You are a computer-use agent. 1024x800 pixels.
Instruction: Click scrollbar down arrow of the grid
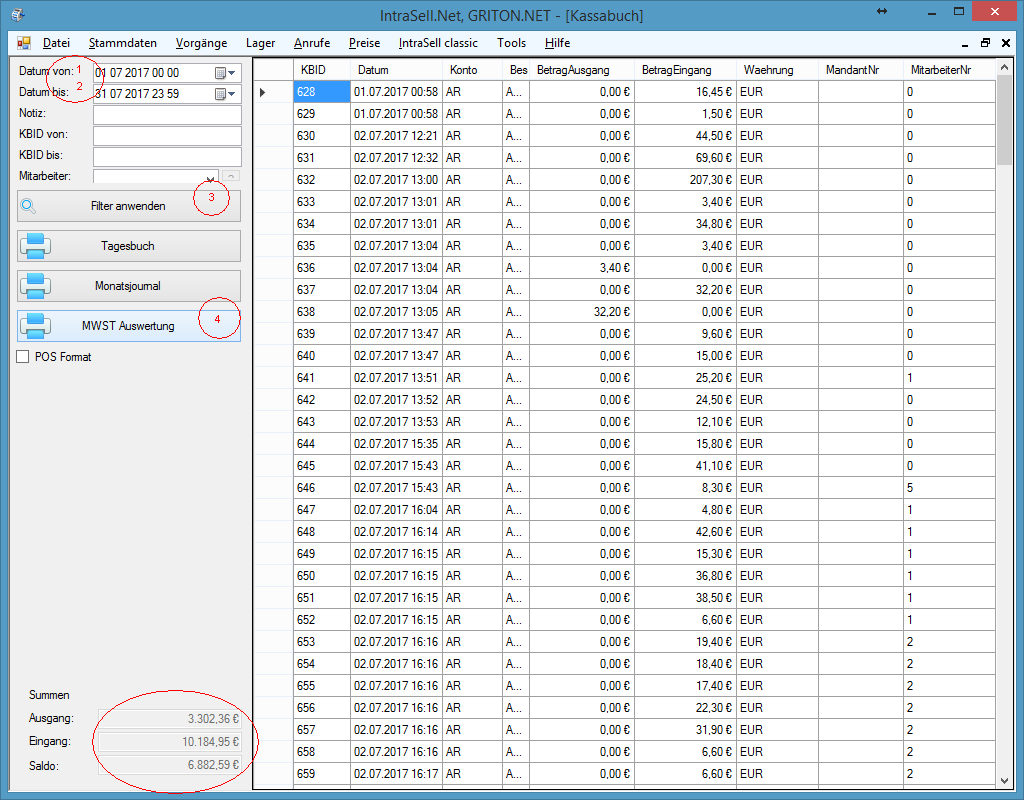click(1004, 780)
